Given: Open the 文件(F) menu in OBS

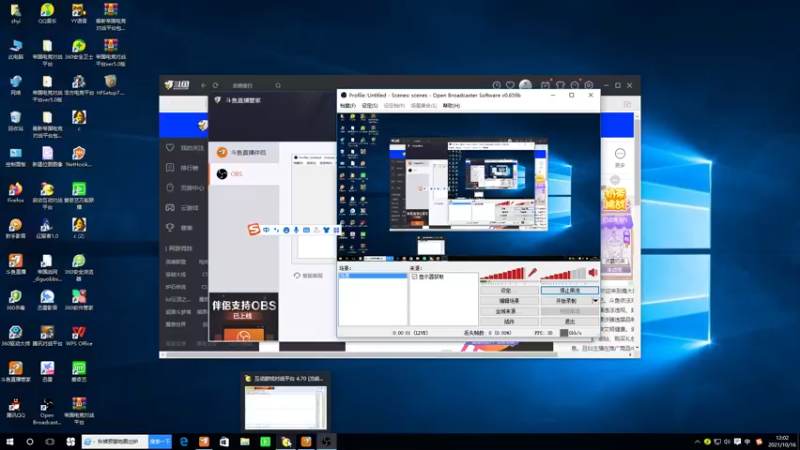Looking at the screenshot, I should click(x=347, y=106).
